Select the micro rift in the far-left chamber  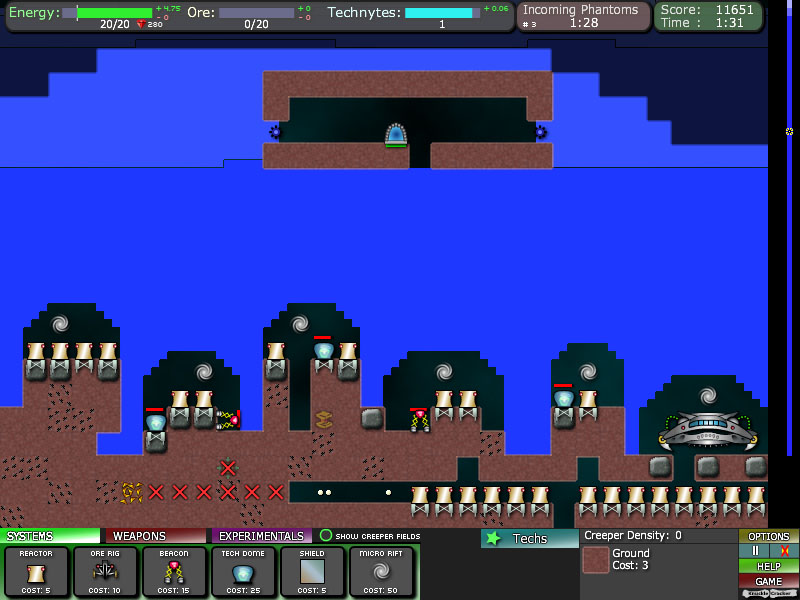[x=60, y=323]
